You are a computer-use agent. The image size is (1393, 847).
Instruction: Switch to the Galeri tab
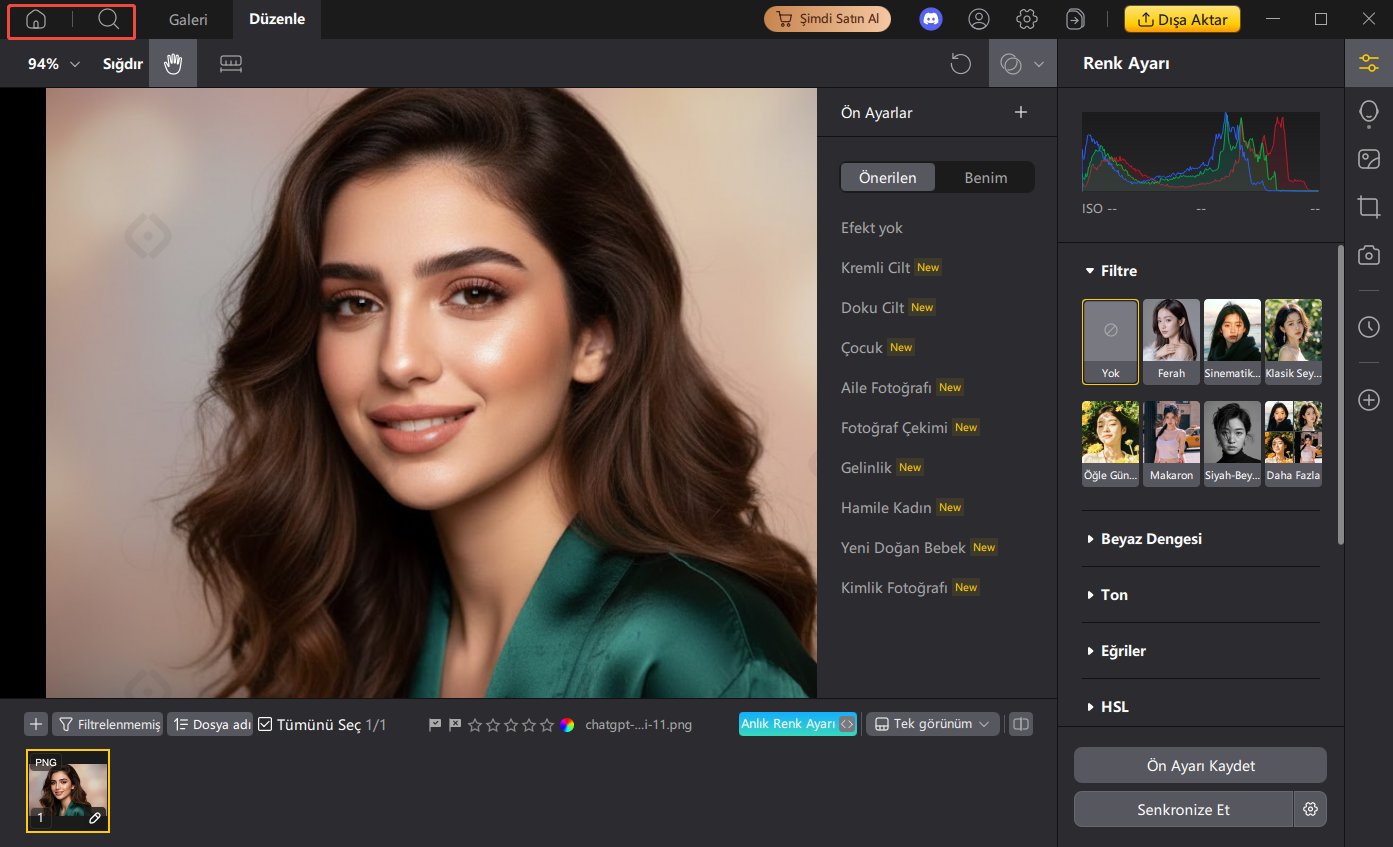coord(186,18)
